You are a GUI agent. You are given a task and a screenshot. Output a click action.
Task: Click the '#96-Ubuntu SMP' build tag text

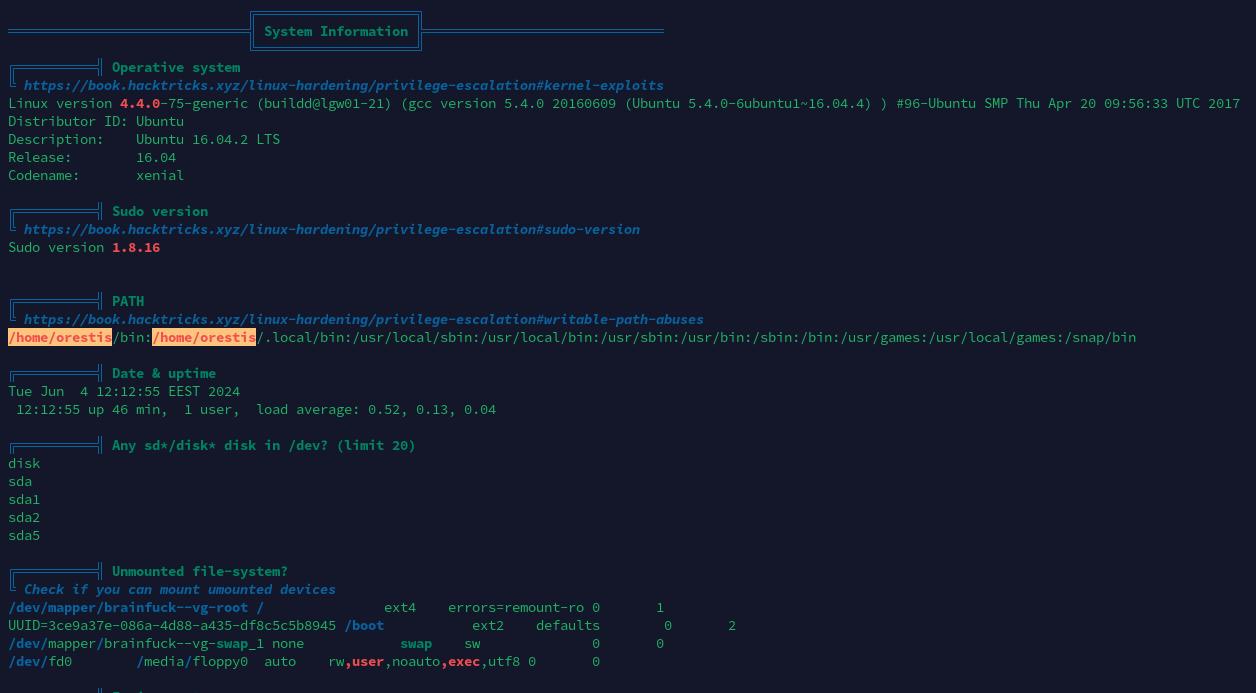(952, 103)
